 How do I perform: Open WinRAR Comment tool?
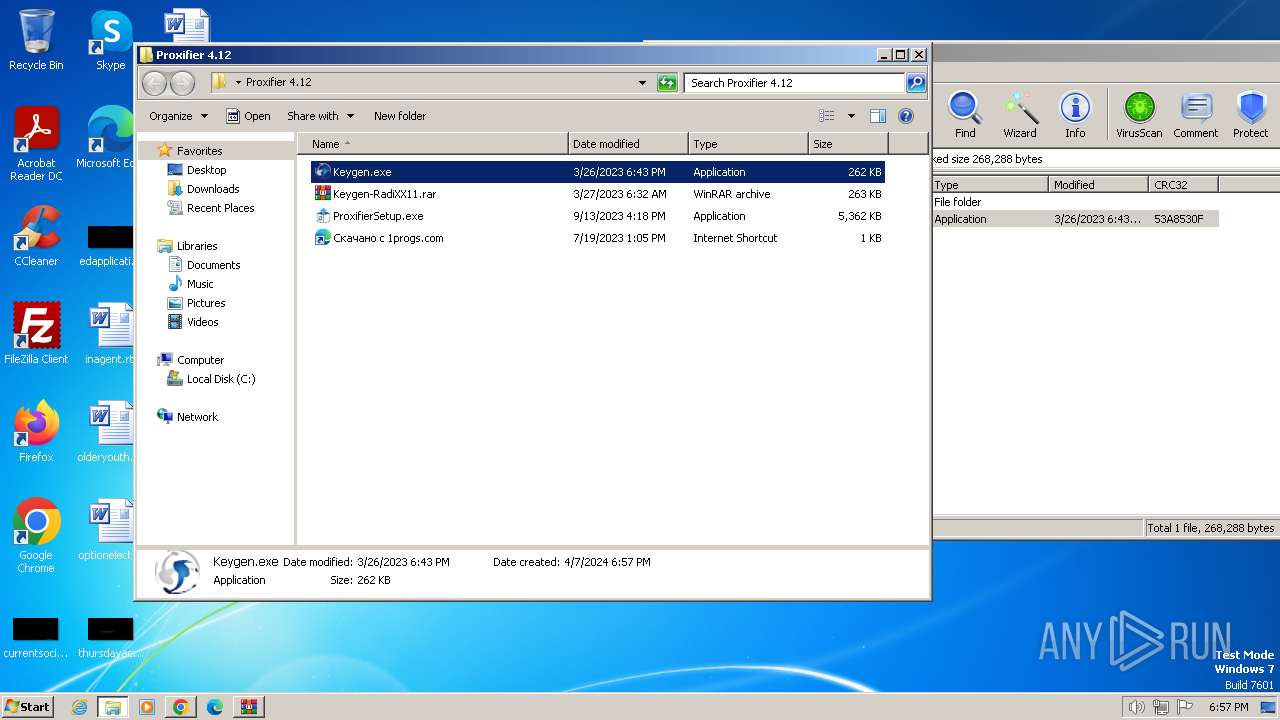[x=1196, y=114]
